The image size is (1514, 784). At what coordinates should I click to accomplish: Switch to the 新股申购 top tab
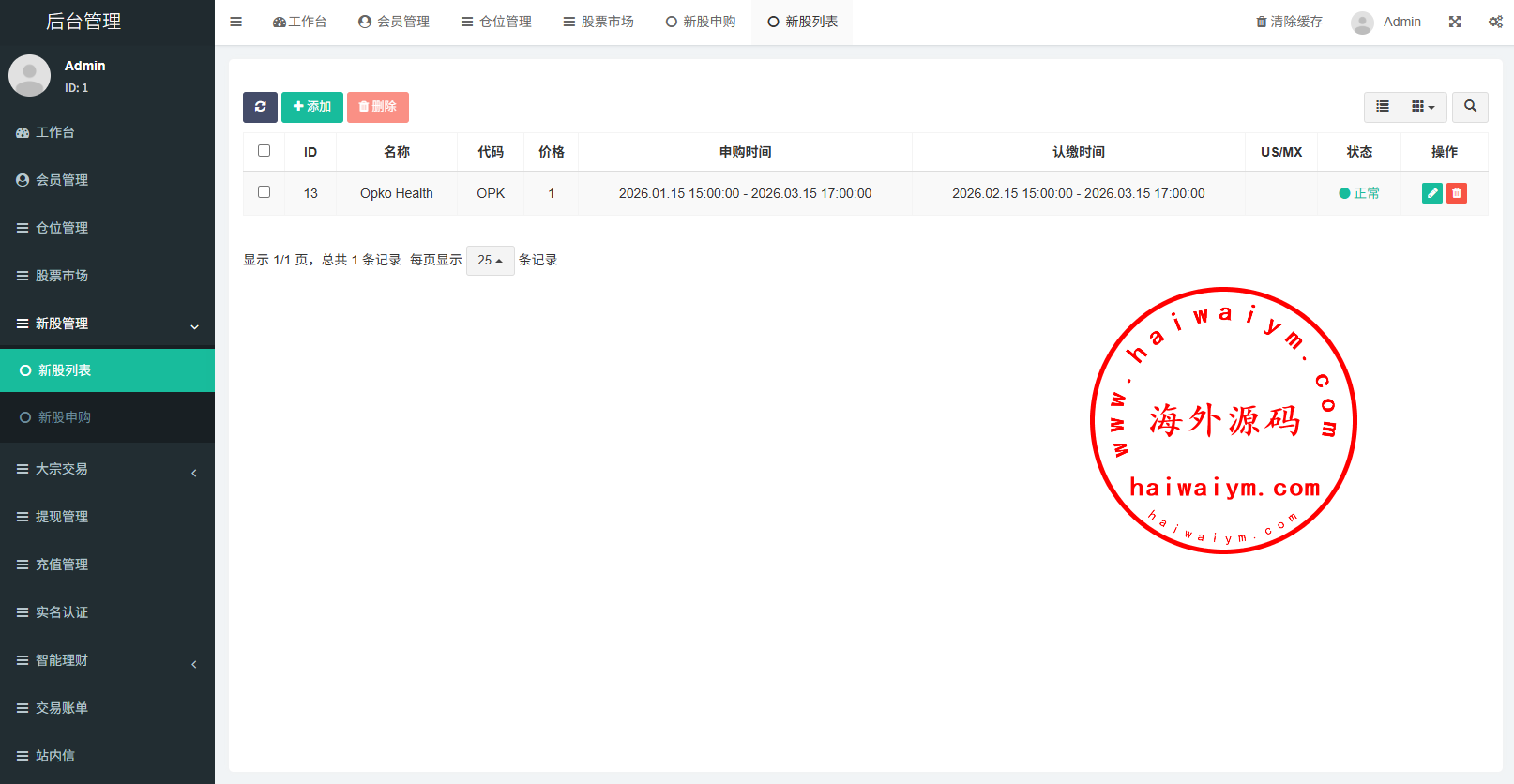(x=701, y=22)
